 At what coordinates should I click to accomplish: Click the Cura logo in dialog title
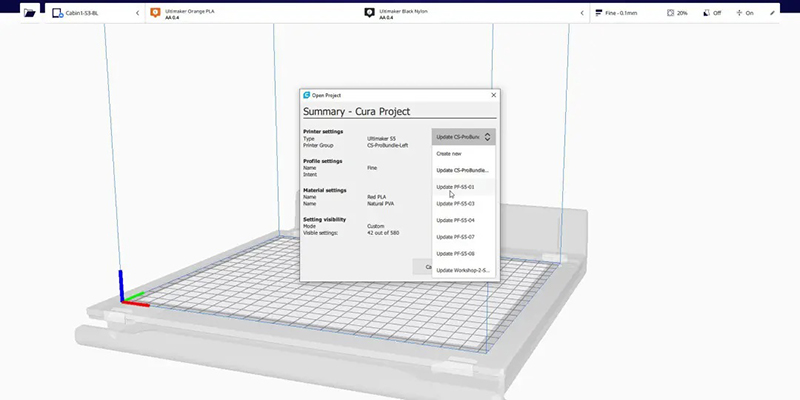click(x=307, y=95)
